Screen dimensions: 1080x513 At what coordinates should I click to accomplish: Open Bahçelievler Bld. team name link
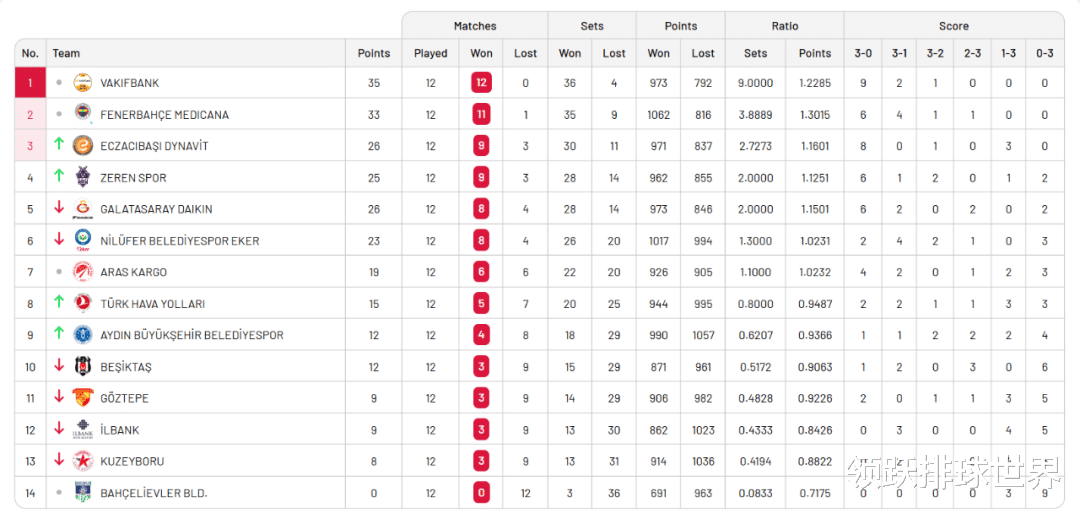click(x=153, y=493)
